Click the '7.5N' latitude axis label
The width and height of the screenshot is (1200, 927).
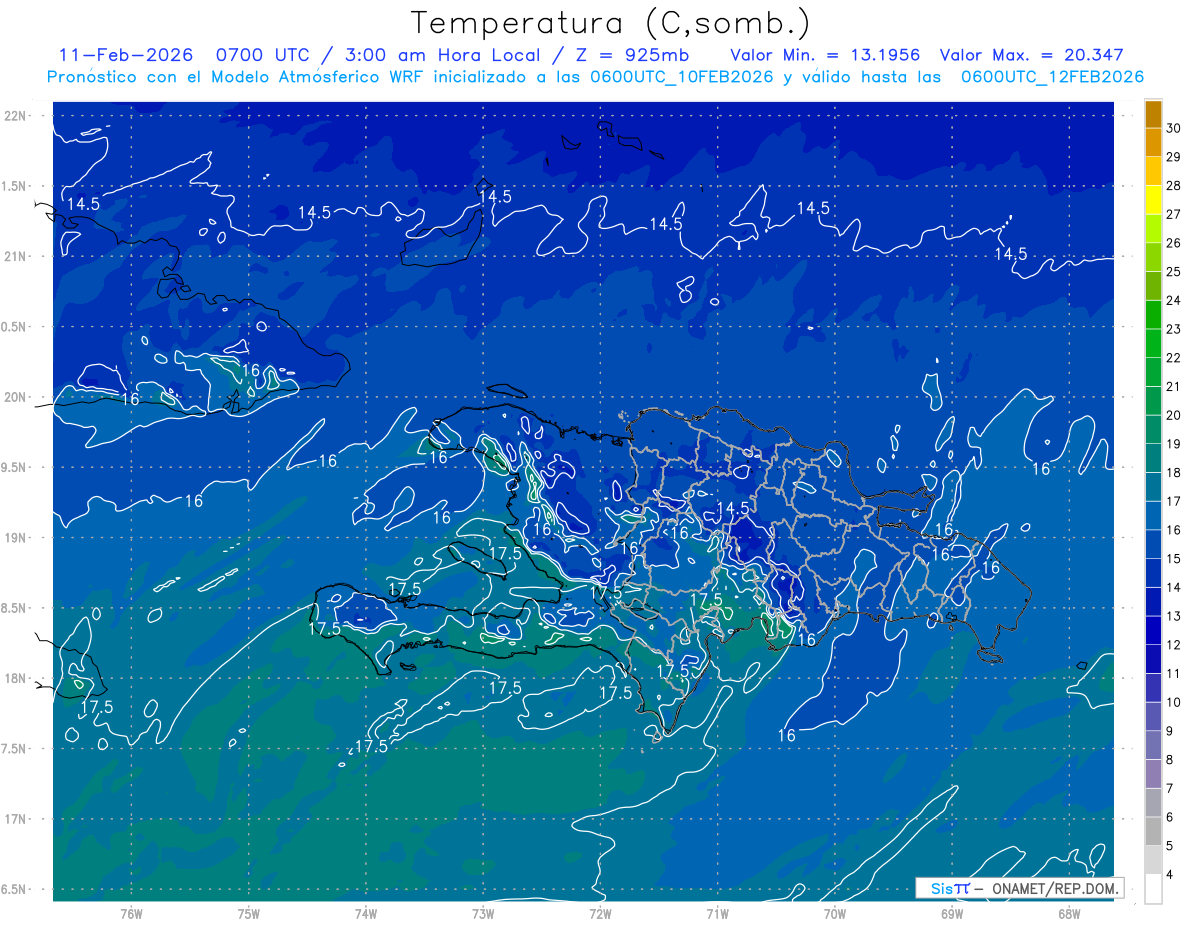15,749
